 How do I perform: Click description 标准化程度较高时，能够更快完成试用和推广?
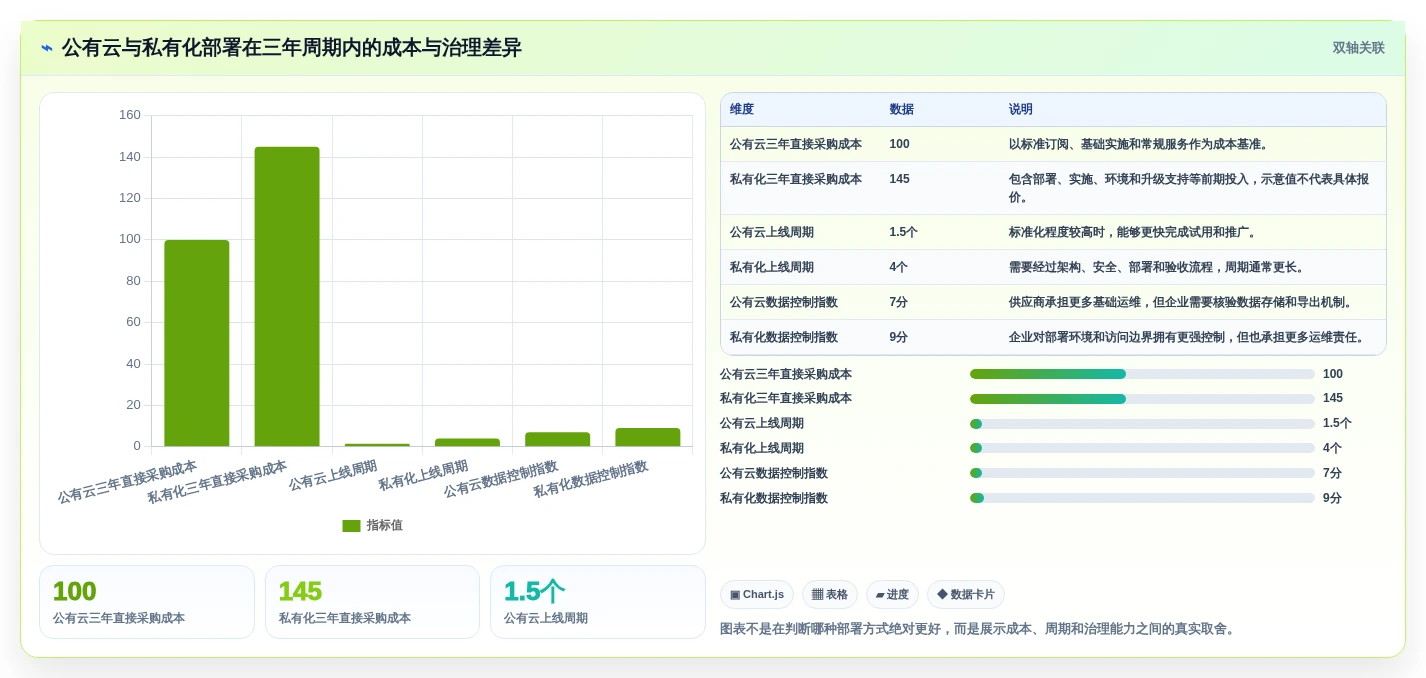[1134, 232]
